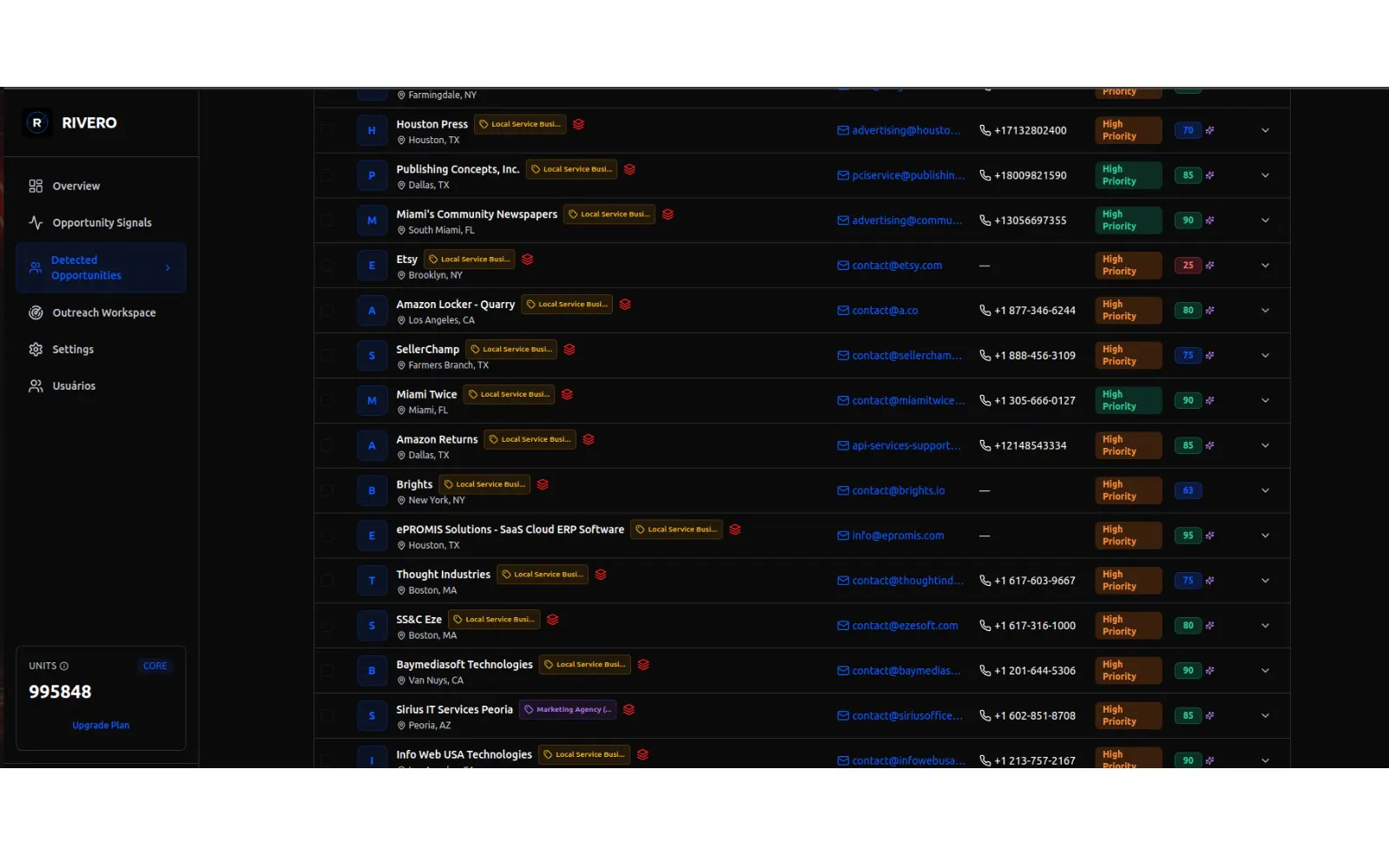This screenshot has width=1389, height=868.
Task: Open email link info@epromis.com
Action: tap(898, 536)
